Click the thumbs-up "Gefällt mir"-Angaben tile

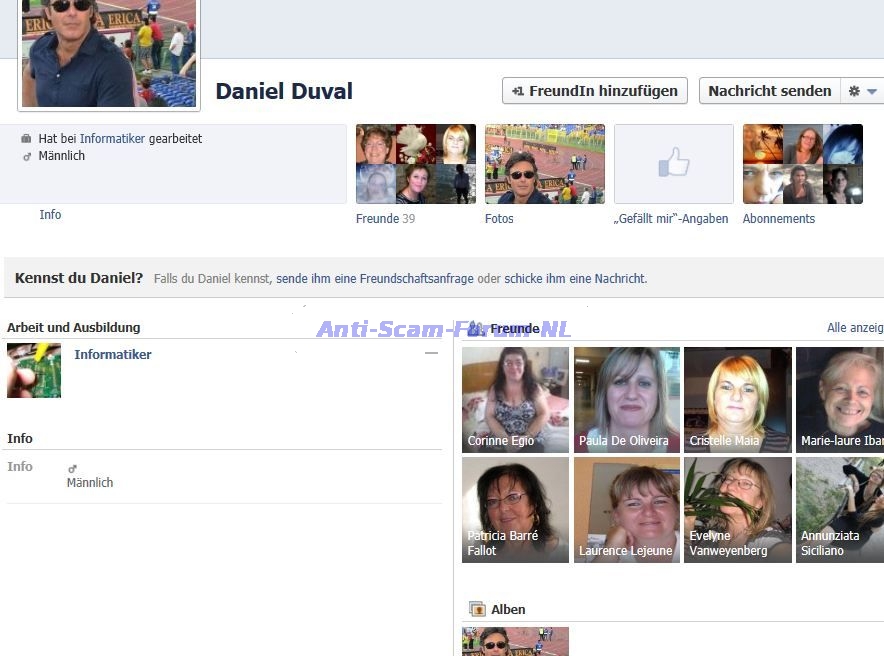(673, 164)
